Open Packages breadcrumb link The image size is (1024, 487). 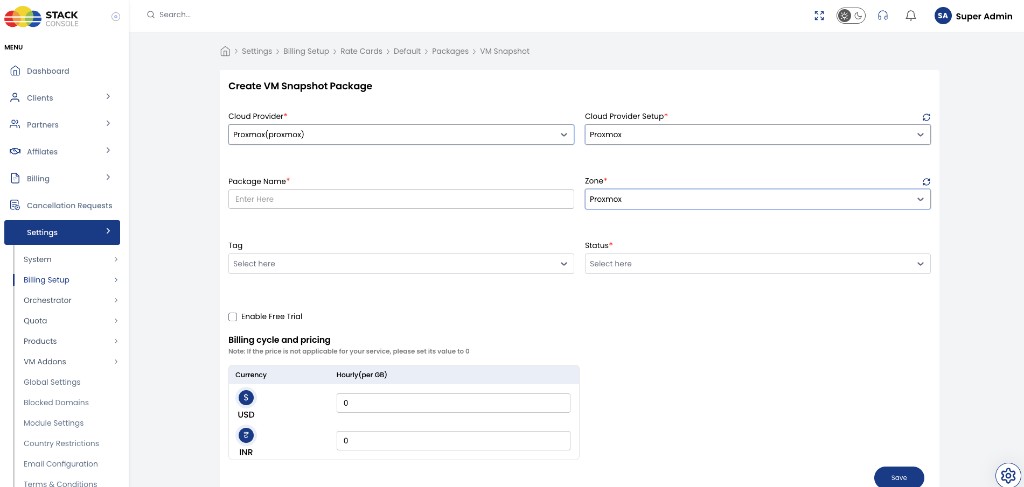point(450,51)
